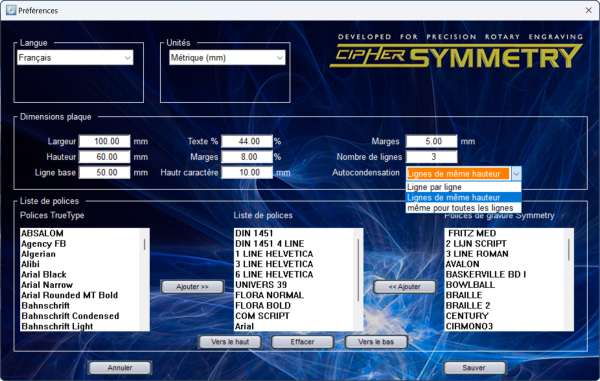Click the Ajouter >> button
Image resolution: width=600 pixels, height=381 pixels.
192,287
